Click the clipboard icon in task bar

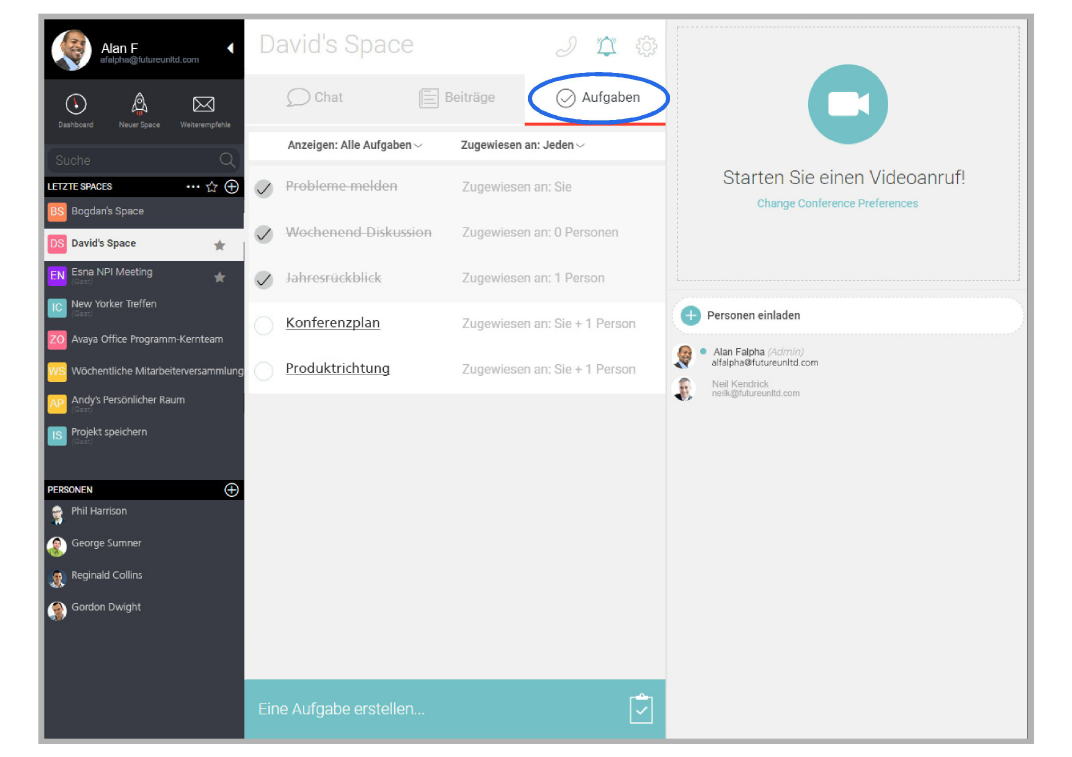[641, 709]
